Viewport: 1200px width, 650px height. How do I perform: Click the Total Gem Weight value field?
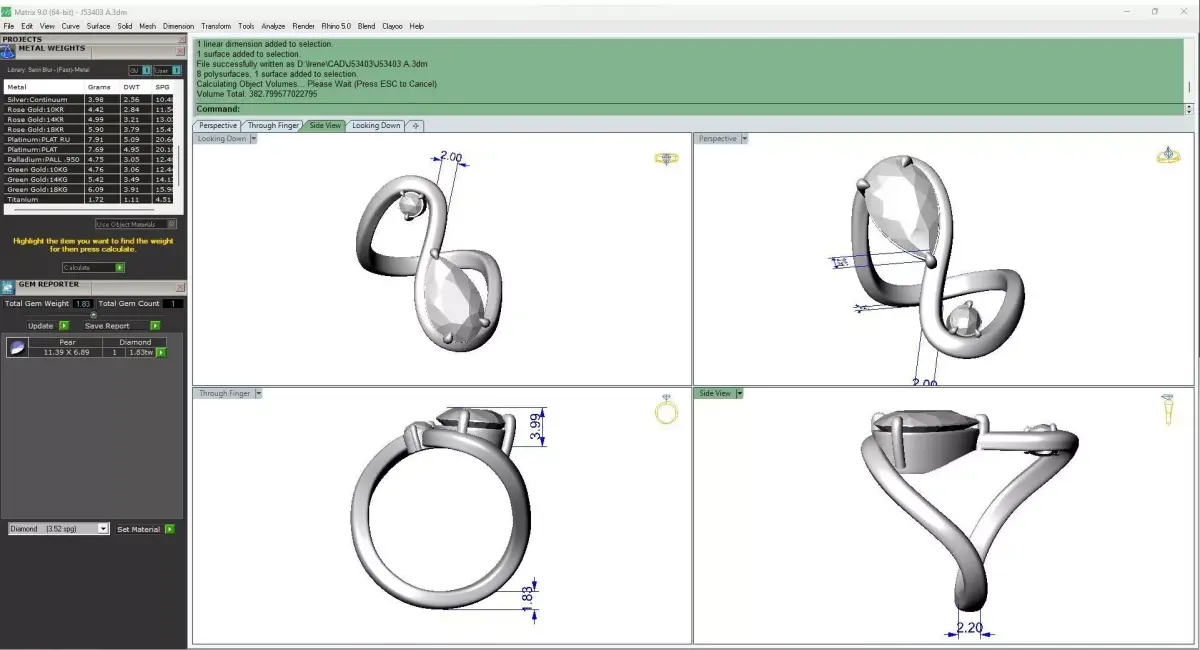point(83,303)
